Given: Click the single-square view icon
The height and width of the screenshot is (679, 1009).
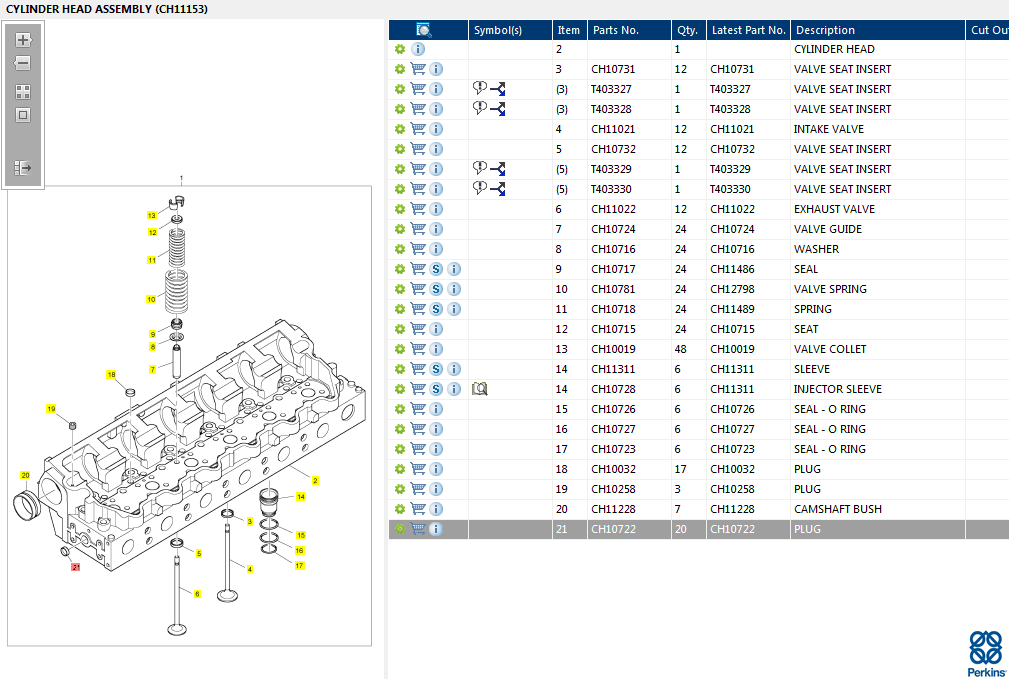Looking at the screenshot, I should point(23,115).
